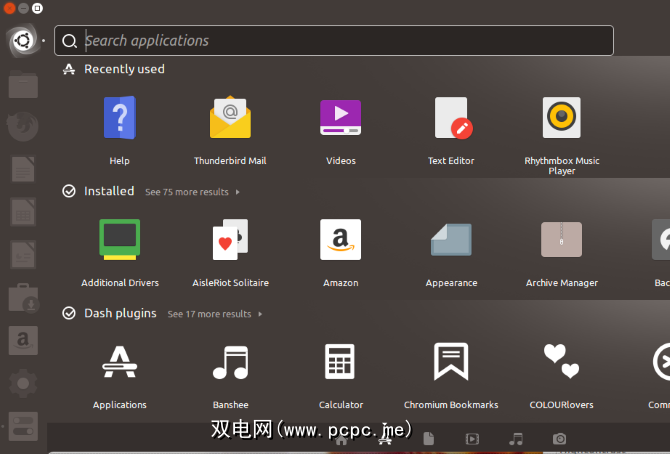Select the Calculator dash plugin
Image resolution: width=670 pixels, height=454 pixels.
[x=340, y=363]
